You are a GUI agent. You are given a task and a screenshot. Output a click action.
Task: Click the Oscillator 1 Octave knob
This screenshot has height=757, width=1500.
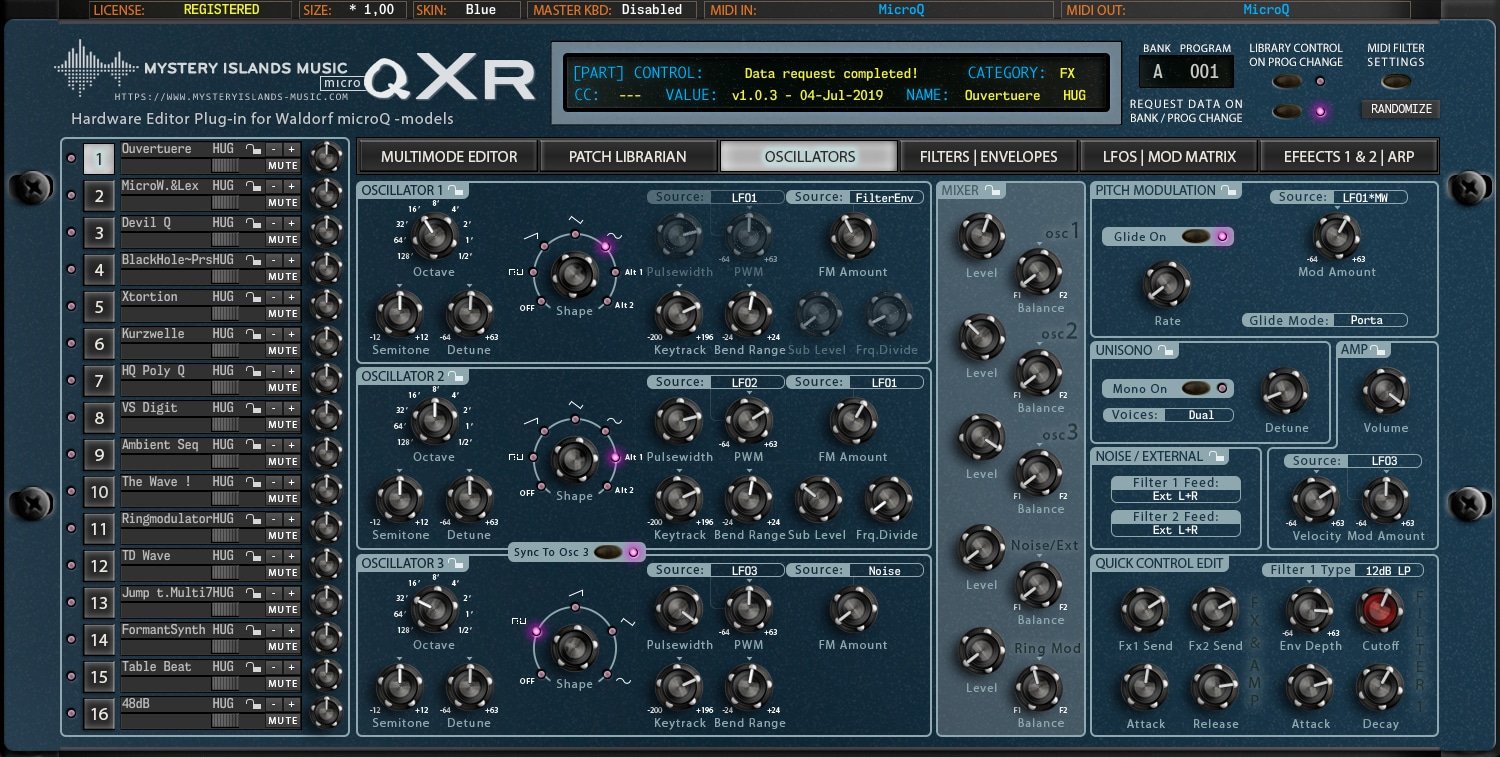click(434, 236)
